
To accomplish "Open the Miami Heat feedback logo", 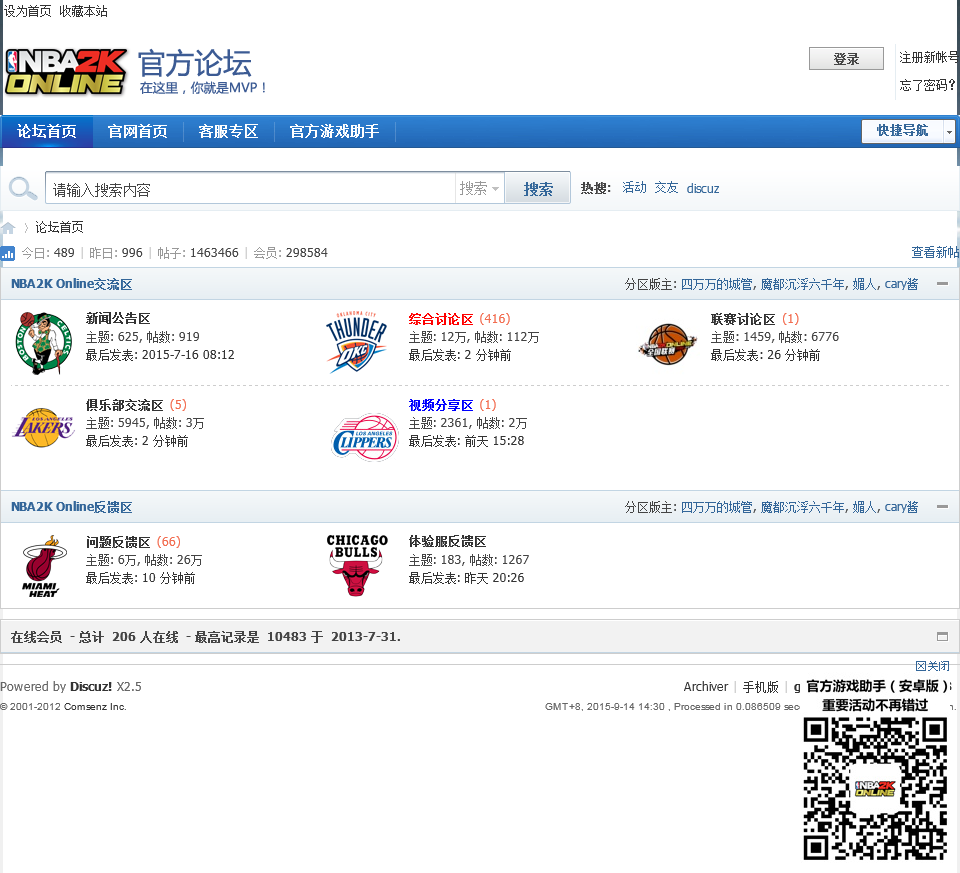I will [x=45, y=566].
